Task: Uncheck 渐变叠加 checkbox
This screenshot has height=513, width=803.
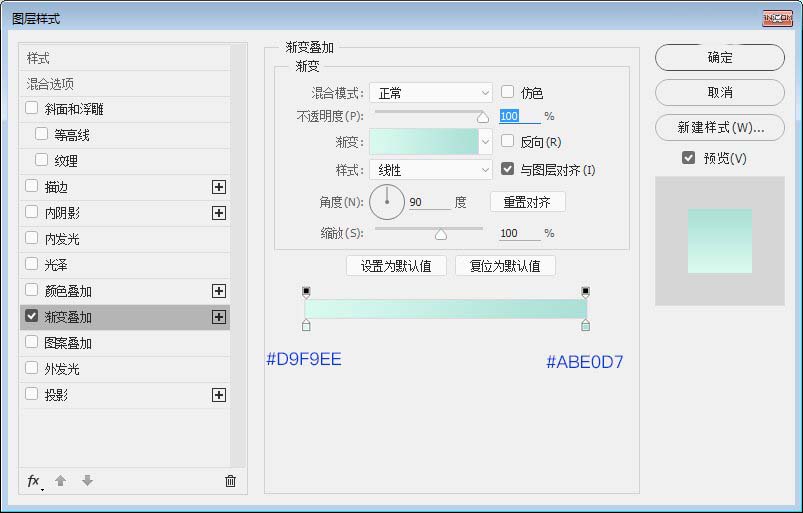Action: 32,316
